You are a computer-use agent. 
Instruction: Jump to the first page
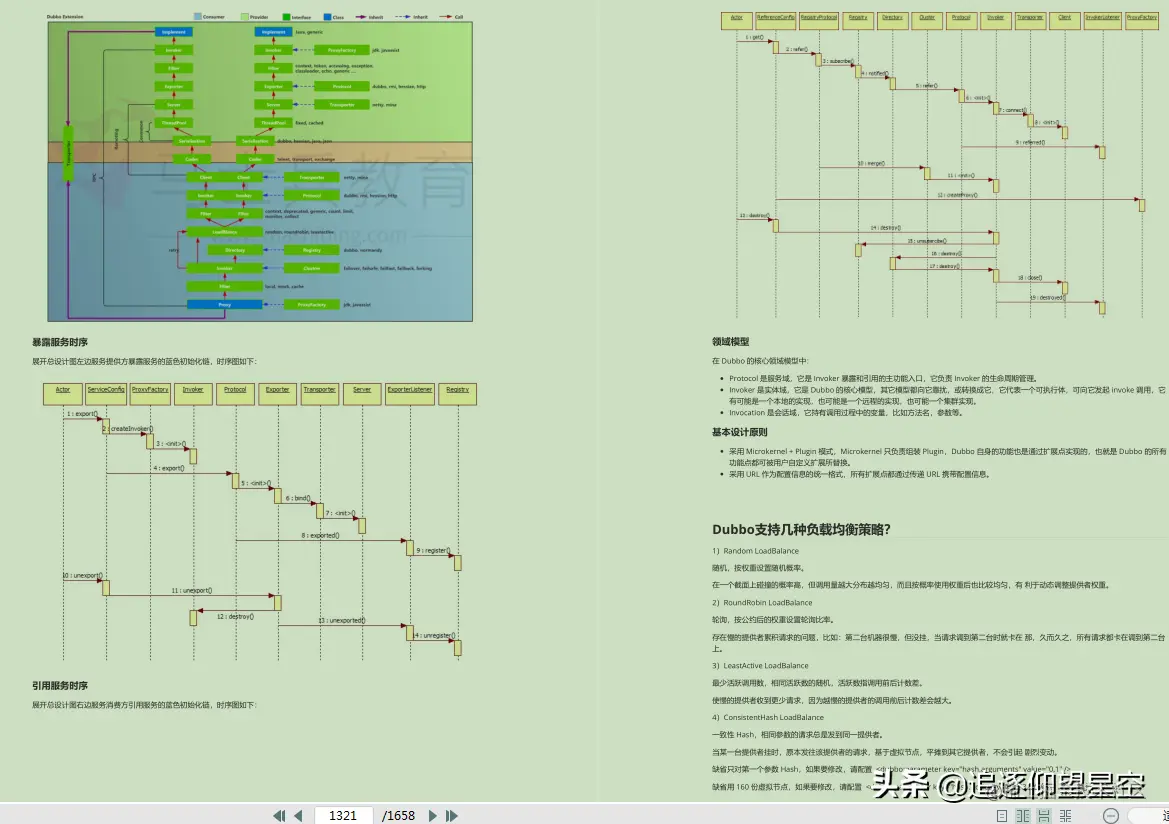(279, 816)
